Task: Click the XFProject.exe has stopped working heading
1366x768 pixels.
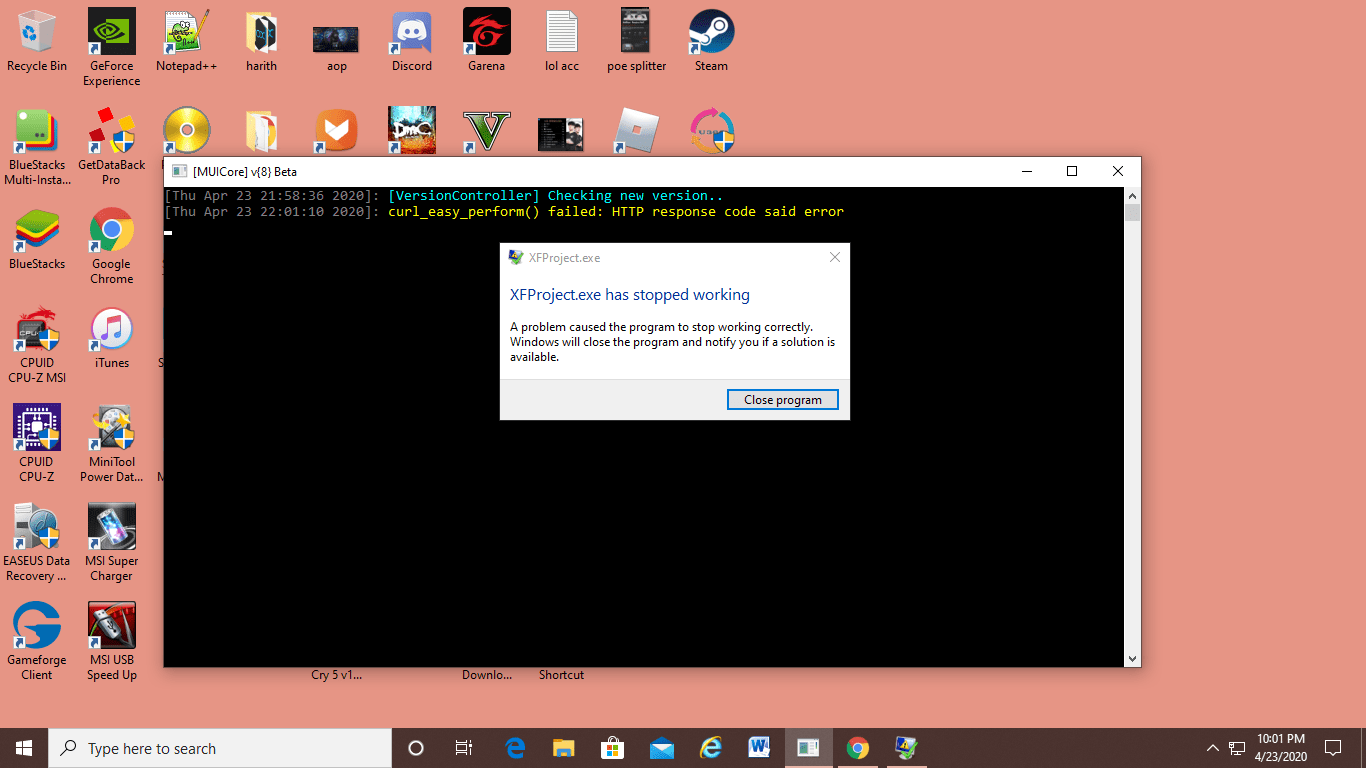Action: pyautogui.click(x=629, y=295)
